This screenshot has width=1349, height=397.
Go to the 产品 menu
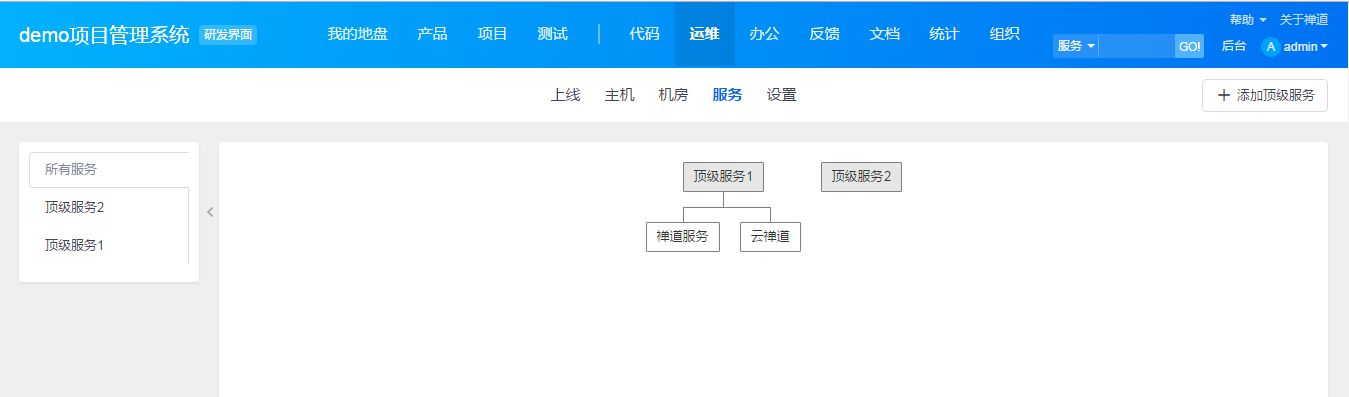[432, 33]
